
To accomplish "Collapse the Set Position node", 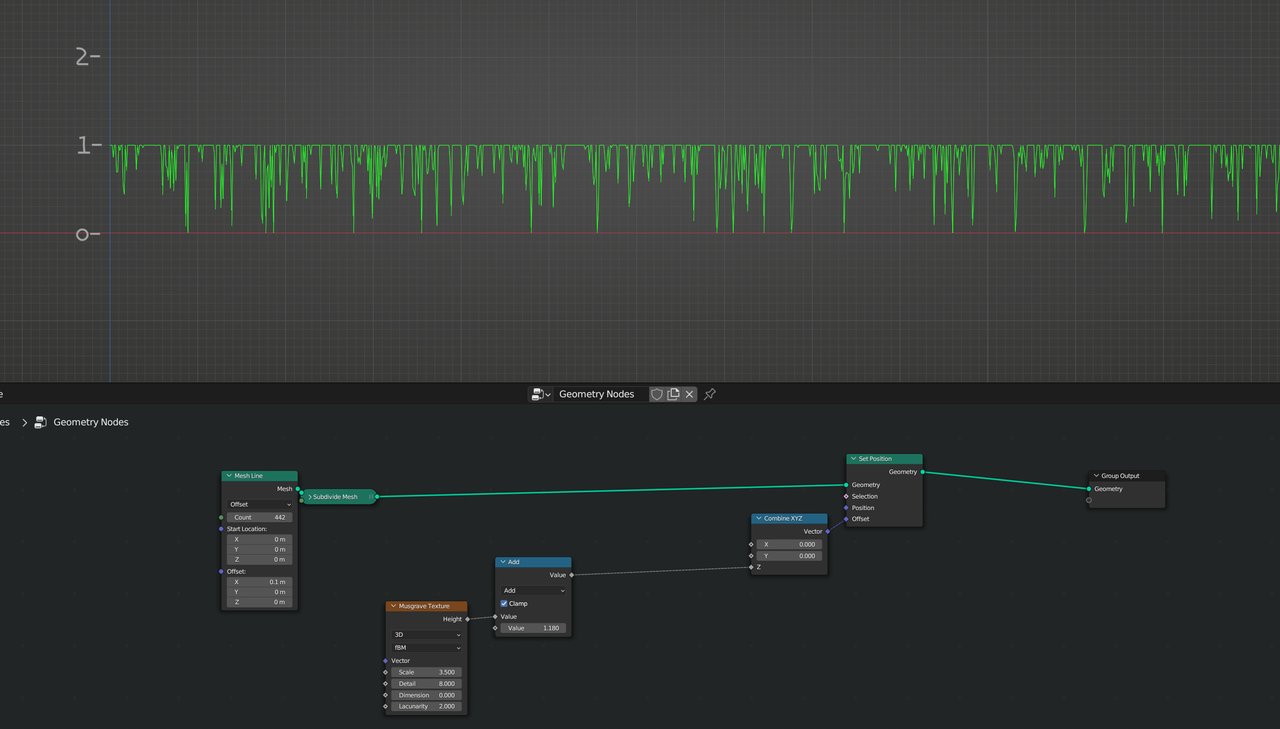I will pyautogui.click(x=852, y=459).
